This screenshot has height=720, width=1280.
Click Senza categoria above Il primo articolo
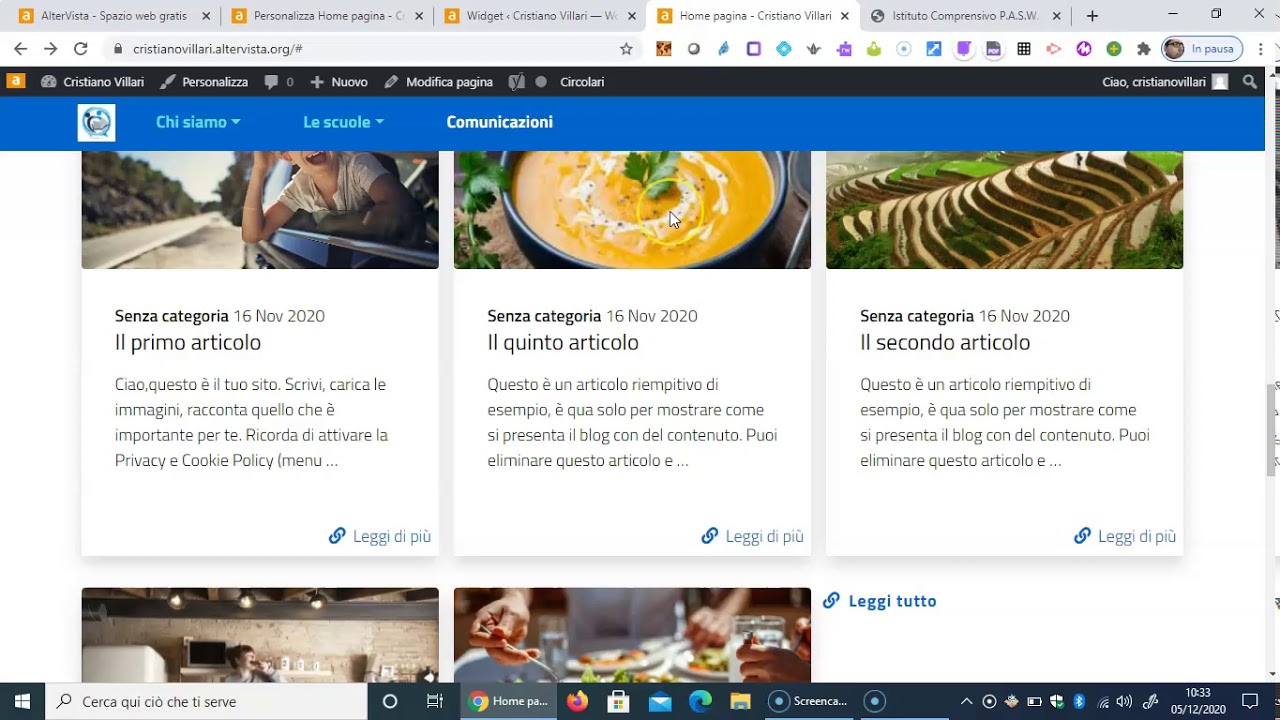click(172, 316)
